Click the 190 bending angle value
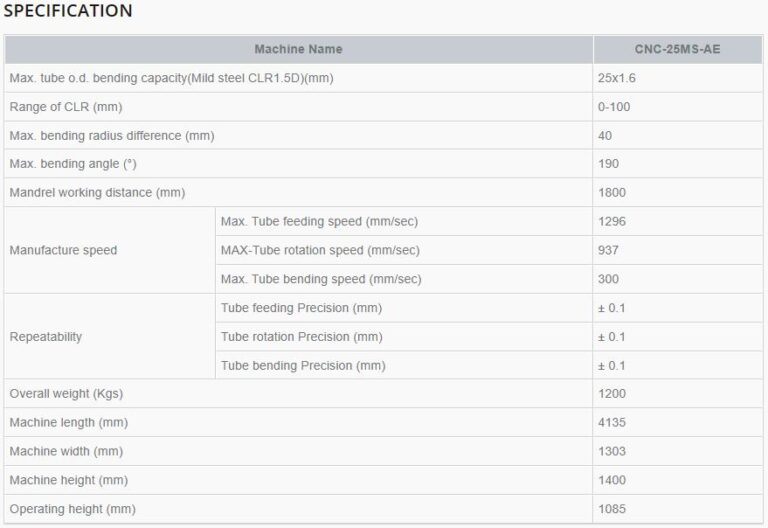 (608, 164)
